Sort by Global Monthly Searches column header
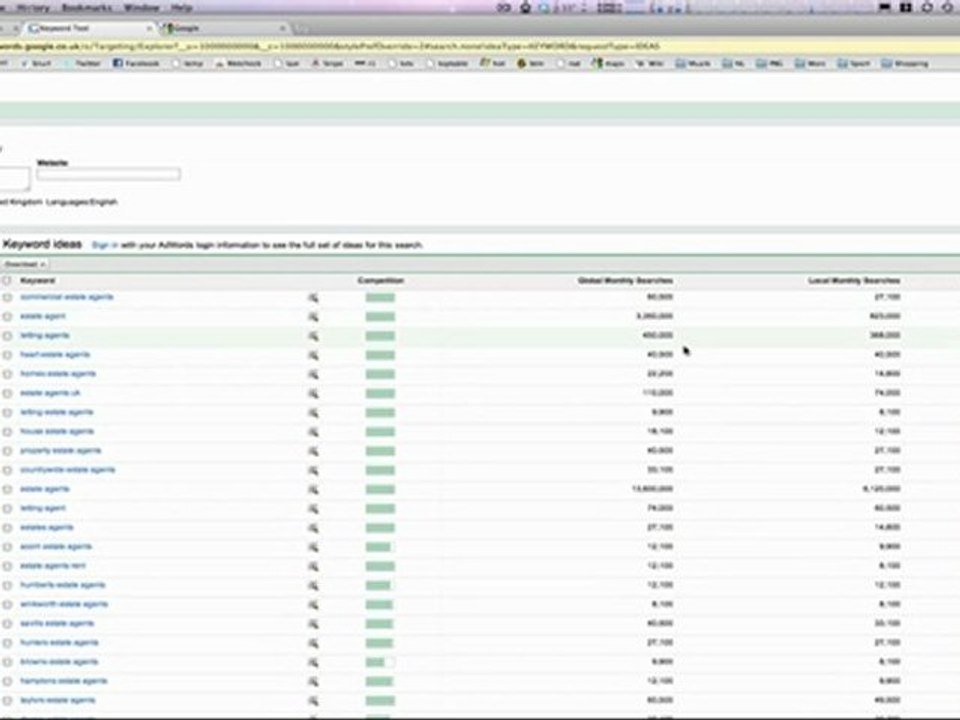960x720 pixels. tap(625, 280)
